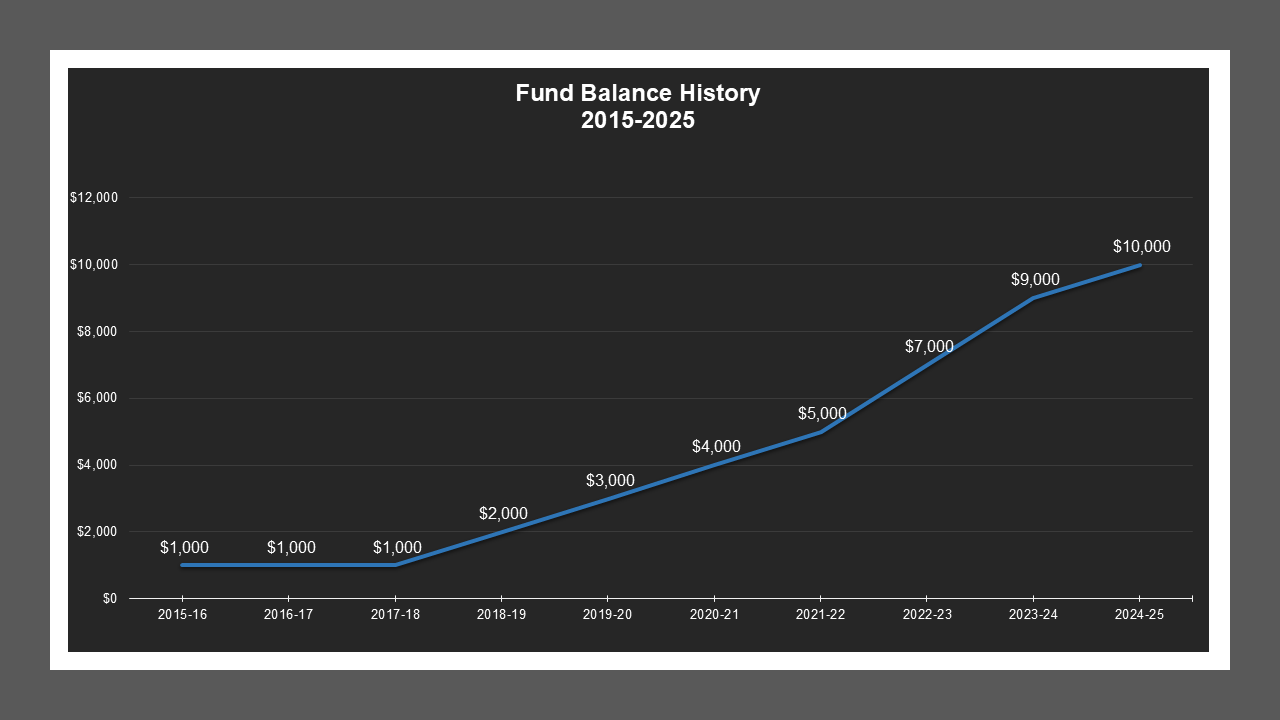Screen dimensions: 1280x720
Task: Select the chart title "Fund Balance History"
Action: (638, 92)
